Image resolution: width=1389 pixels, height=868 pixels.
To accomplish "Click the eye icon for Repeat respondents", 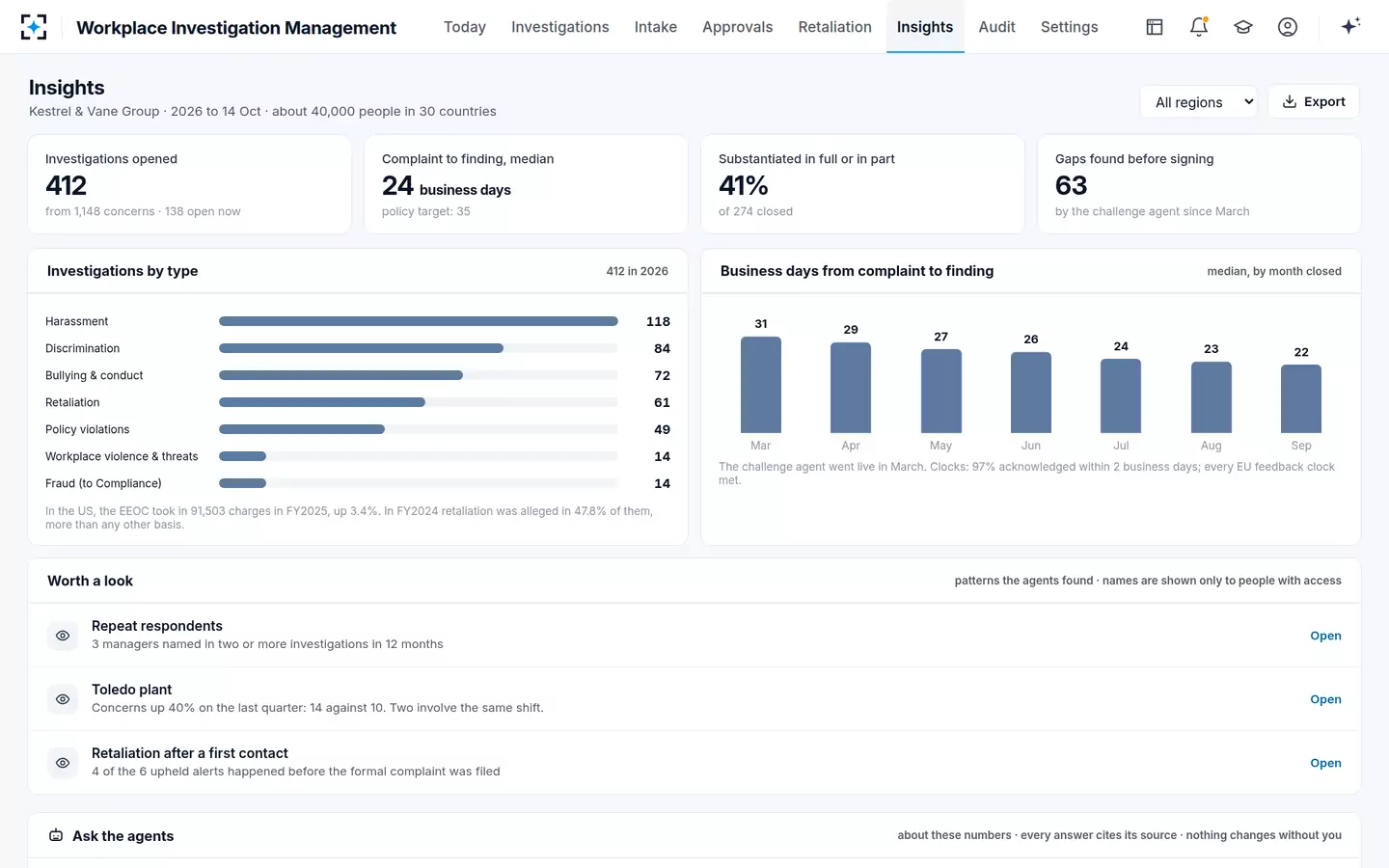I will click(x=63, y=636).
